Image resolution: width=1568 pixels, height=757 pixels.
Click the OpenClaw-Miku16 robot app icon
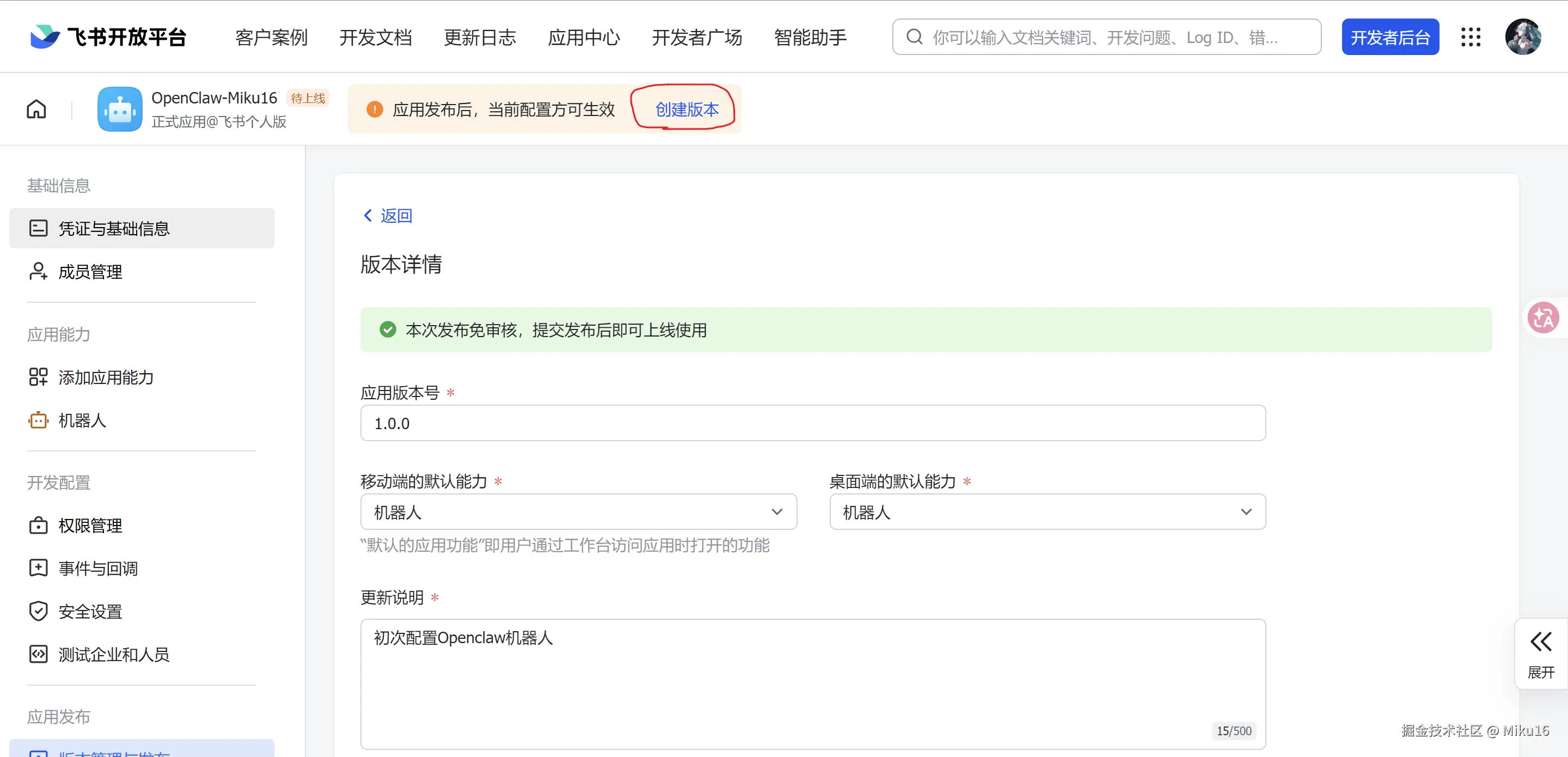(x=120, y=109)
